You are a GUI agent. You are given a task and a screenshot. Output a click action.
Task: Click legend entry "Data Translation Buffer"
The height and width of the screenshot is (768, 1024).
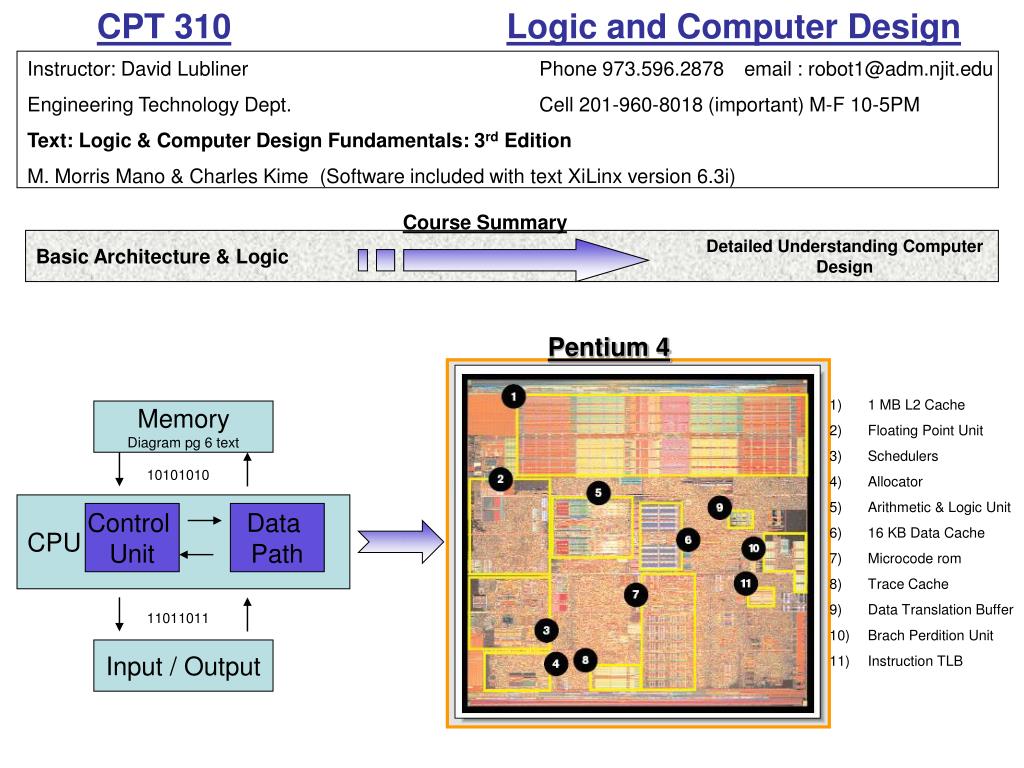(x=940, y=609)
